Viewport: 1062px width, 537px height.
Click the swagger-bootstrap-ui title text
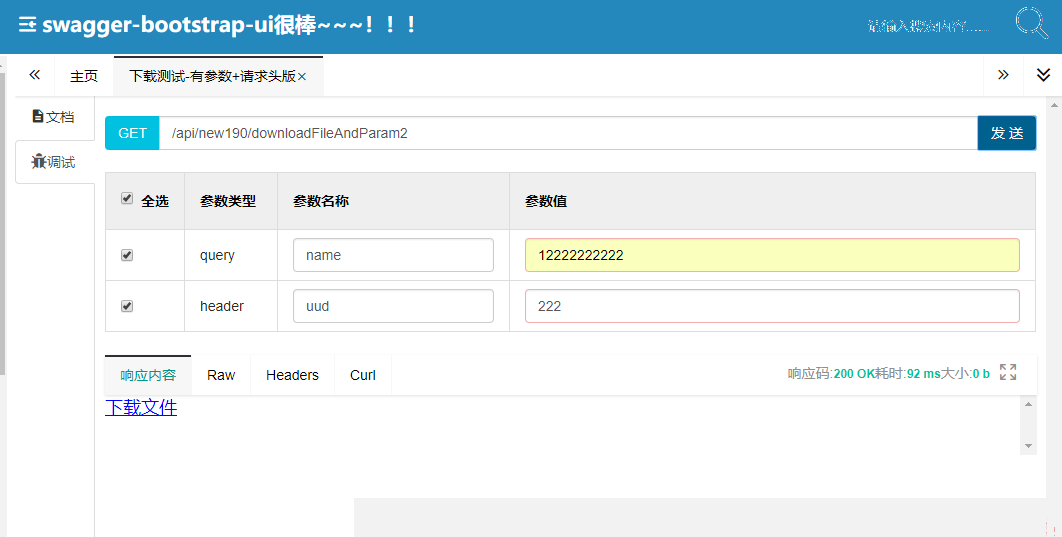229,25
